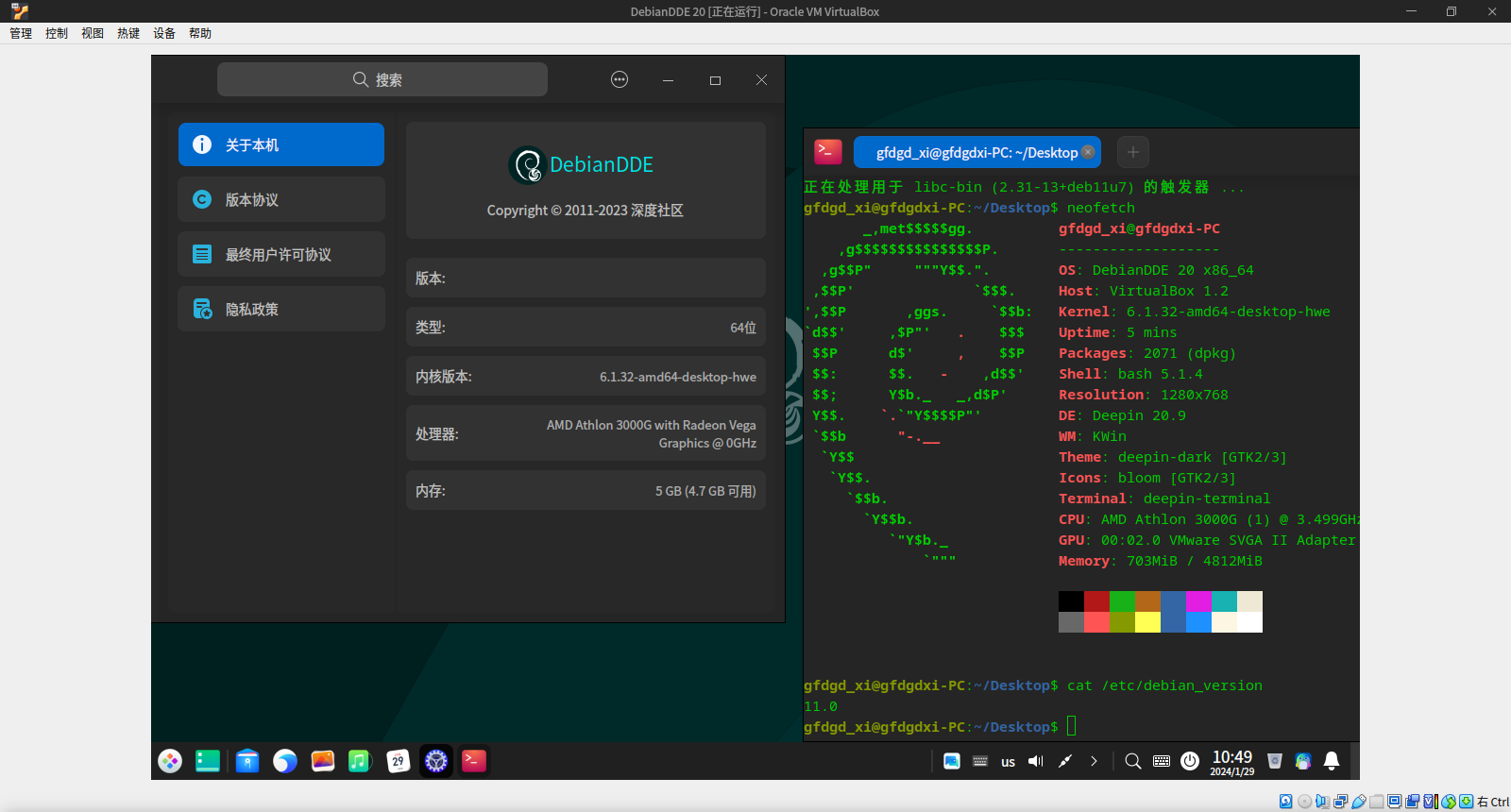
Task: Switch the us keyboard layout indicator
Action: pyautogui.click(x=1008, y=762)
